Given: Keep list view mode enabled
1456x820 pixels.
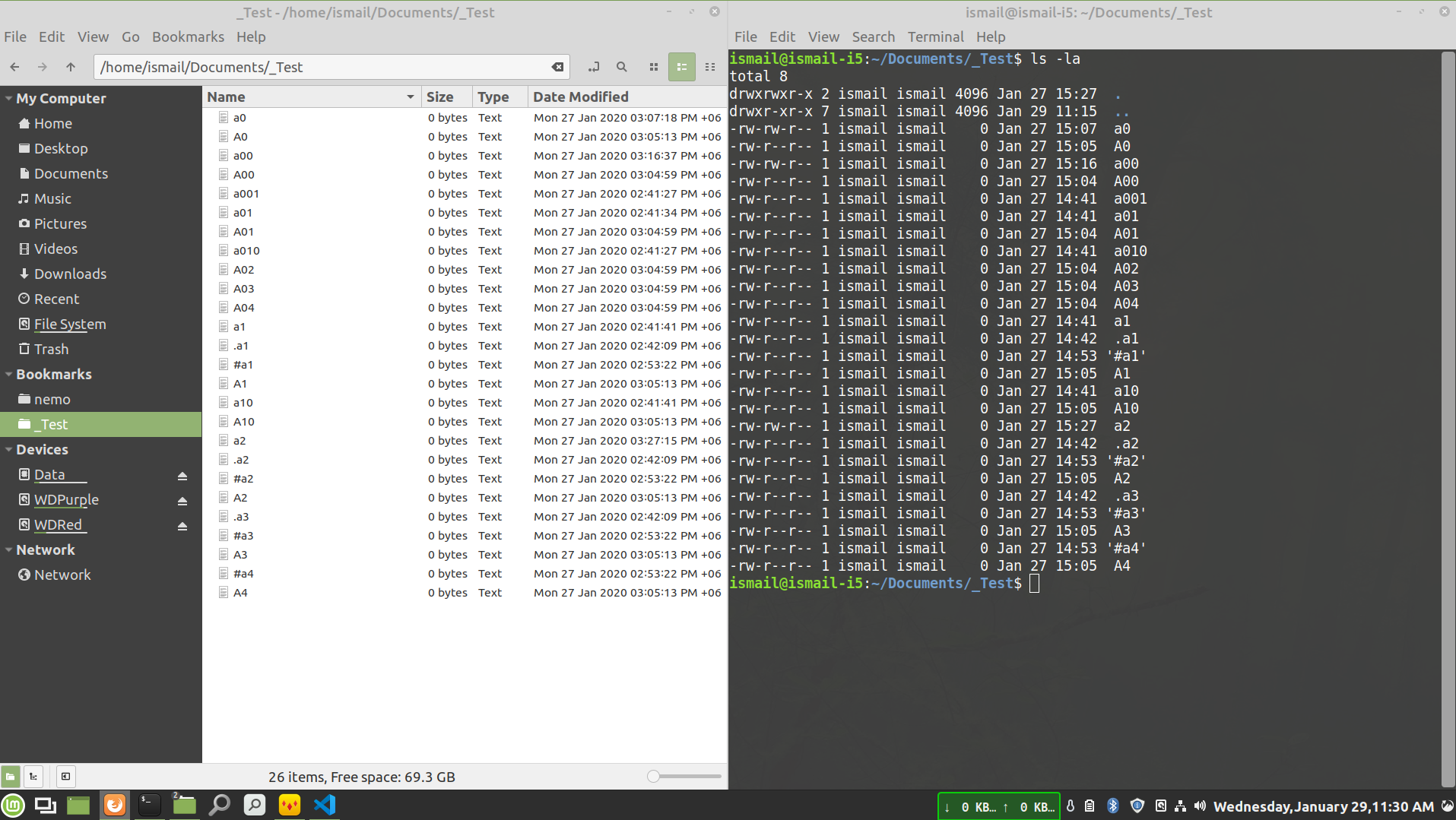Looking at the screenshot, I should (682, 67).
